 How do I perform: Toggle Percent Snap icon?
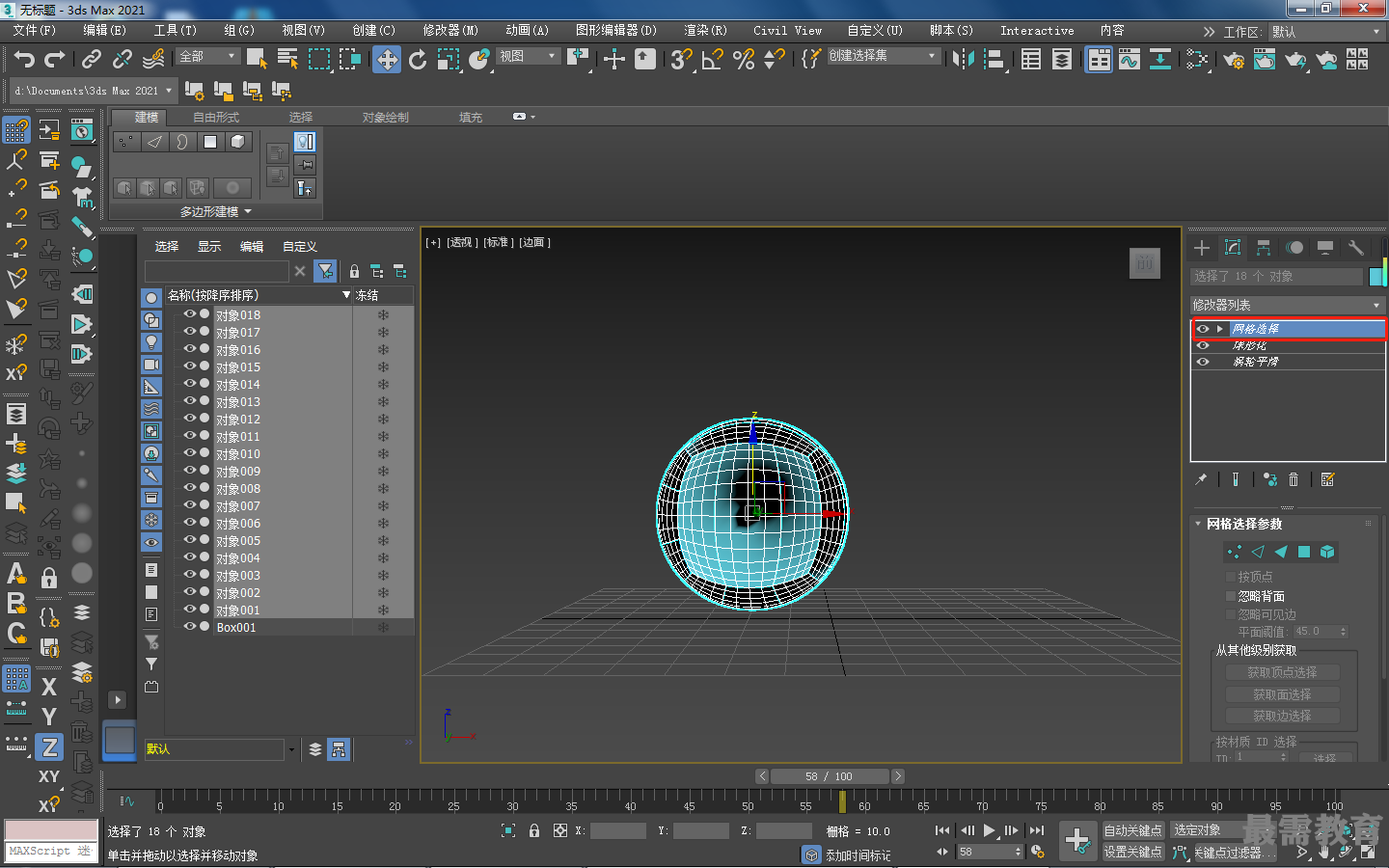pyautogui.click(x=744, y=60)
